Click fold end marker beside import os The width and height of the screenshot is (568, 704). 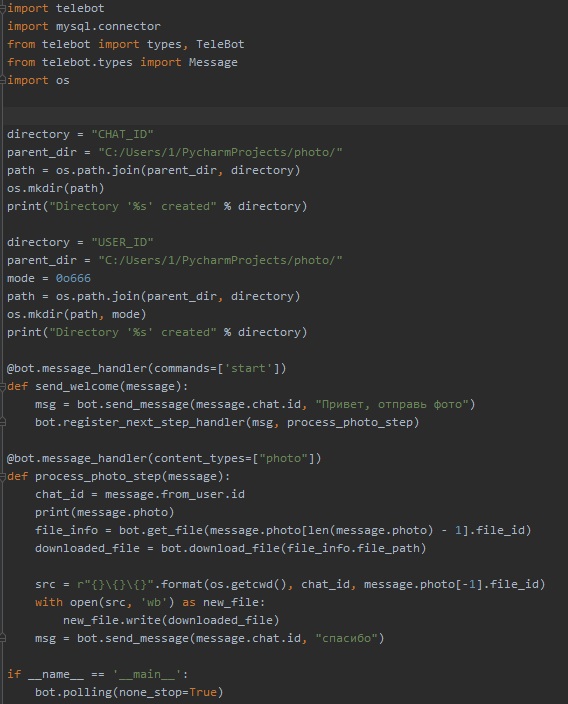[3, 80]
